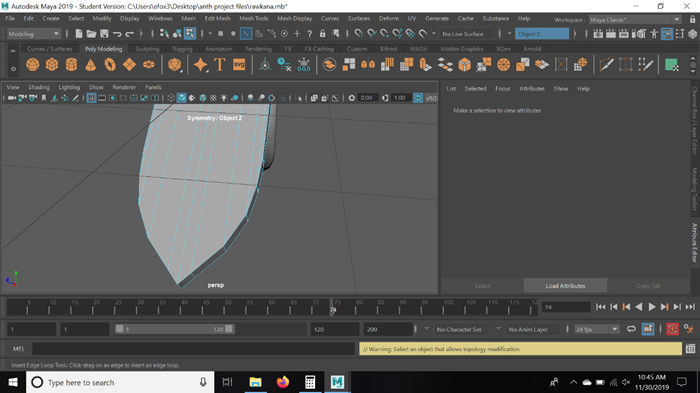Open the Workspace Maya Classic dropdown

click(x=635, y=20)
